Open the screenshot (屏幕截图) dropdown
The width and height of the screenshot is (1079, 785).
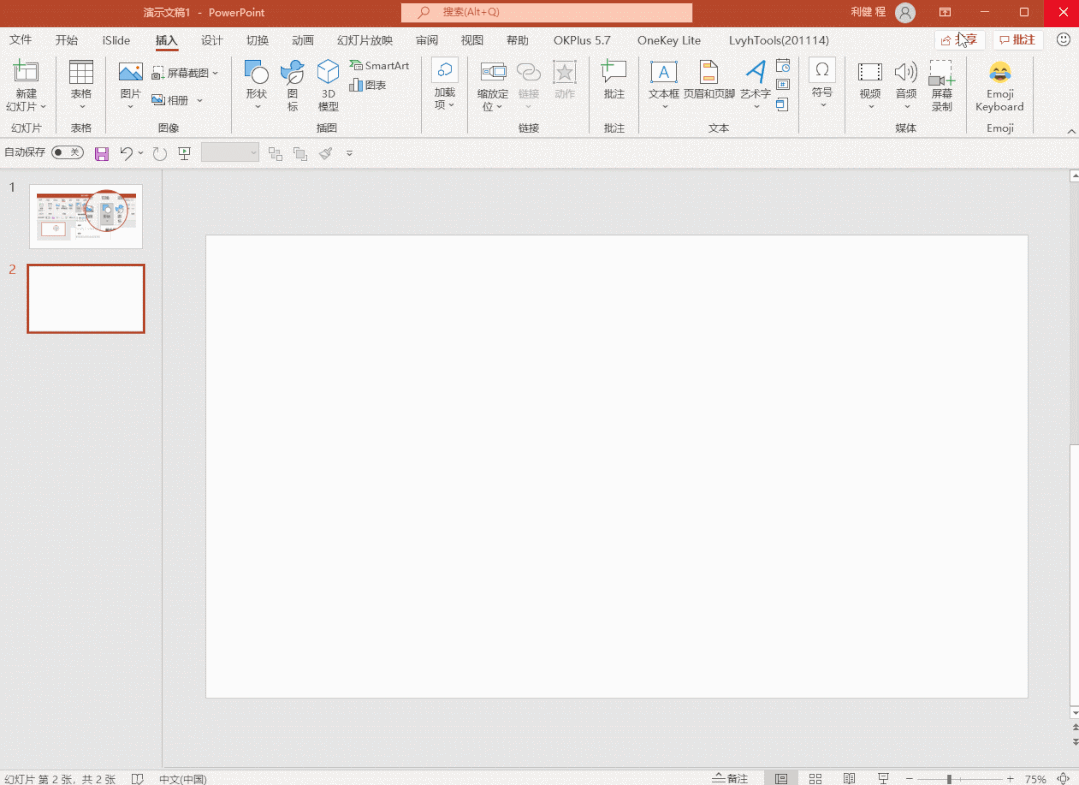pos(185,73)
